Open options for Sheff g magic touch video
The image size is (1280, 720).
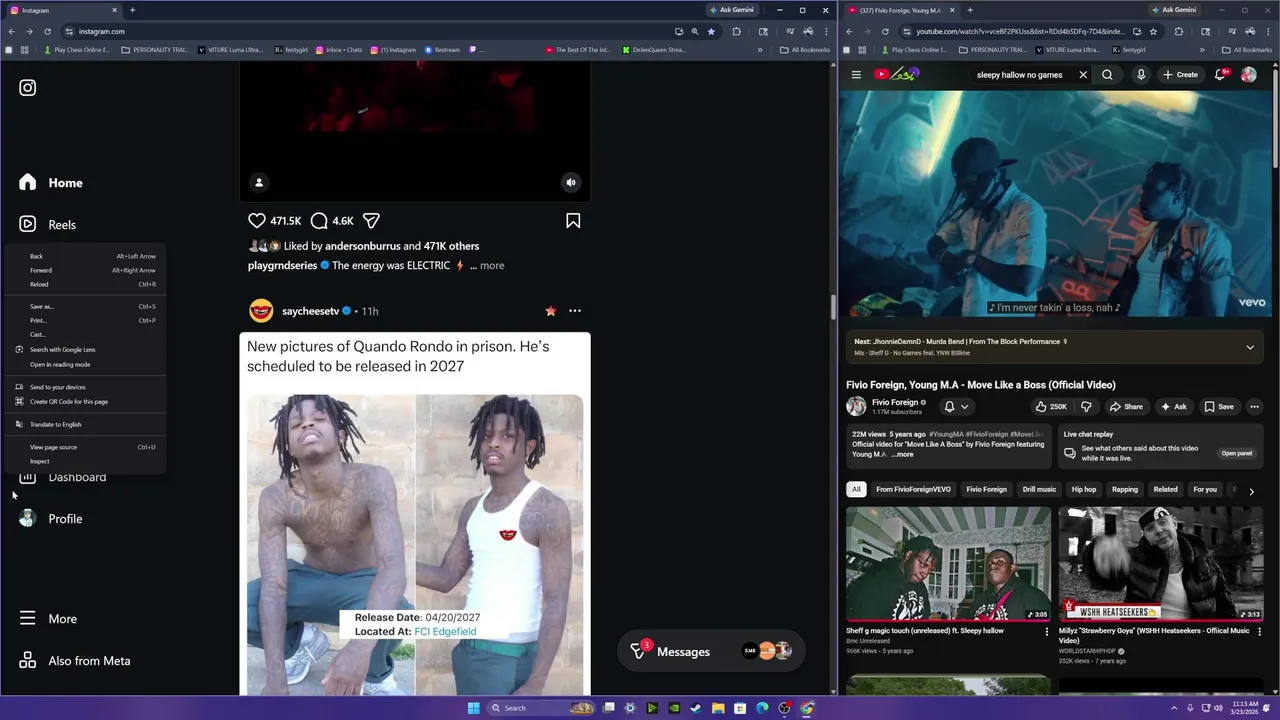(1047, 632)
